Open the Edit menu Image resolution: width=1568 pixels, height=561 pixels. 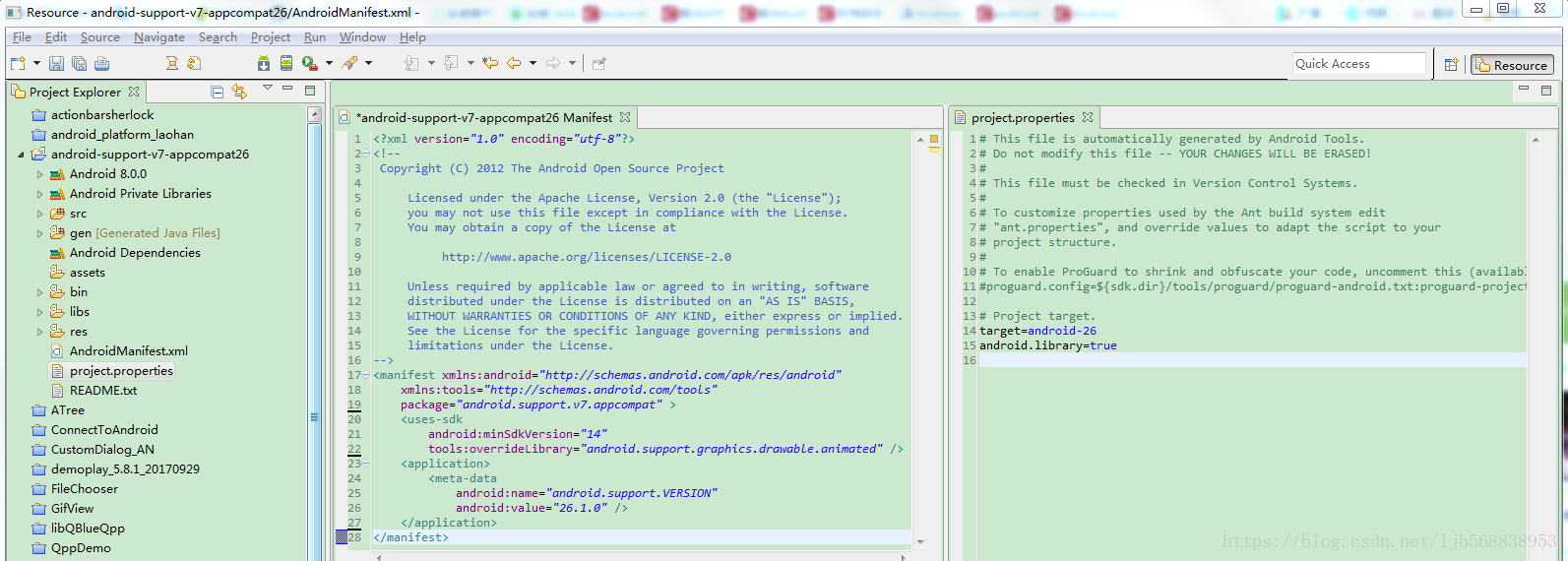56,37
